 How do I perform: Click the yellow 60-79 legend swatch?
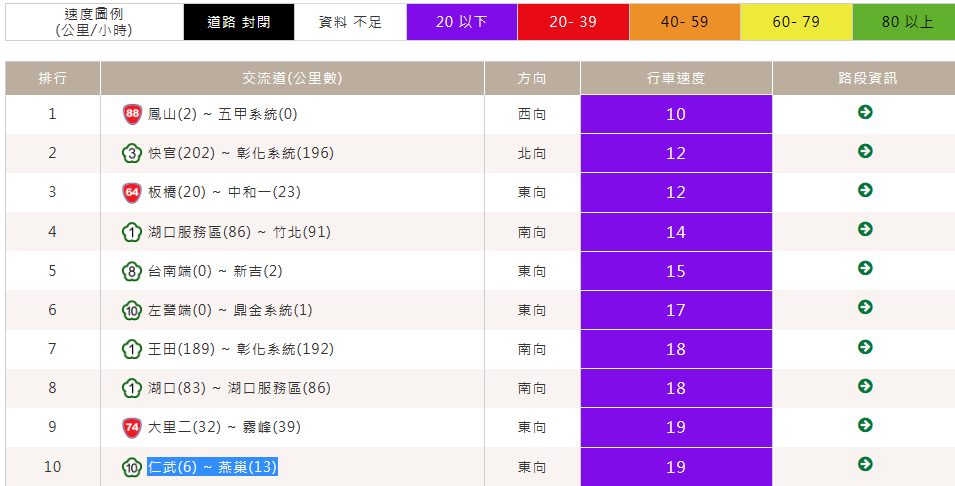pos(796,22)
